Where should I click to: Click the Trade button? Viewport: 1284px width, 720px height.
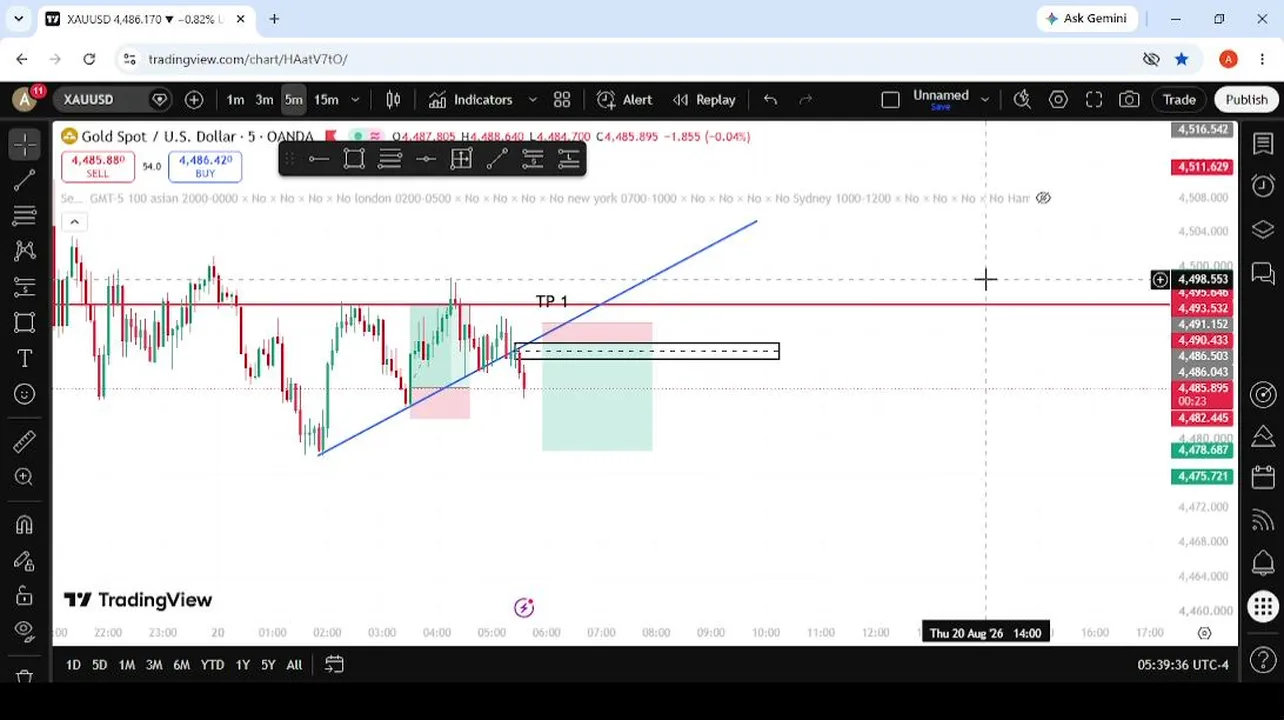[1179, 100]
